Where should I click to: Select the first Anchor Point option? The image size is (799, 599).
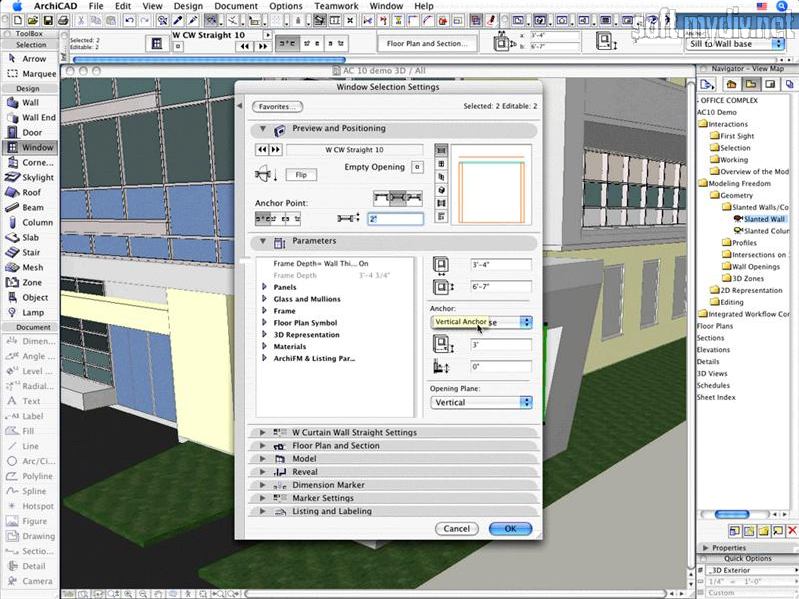[262, 219]
